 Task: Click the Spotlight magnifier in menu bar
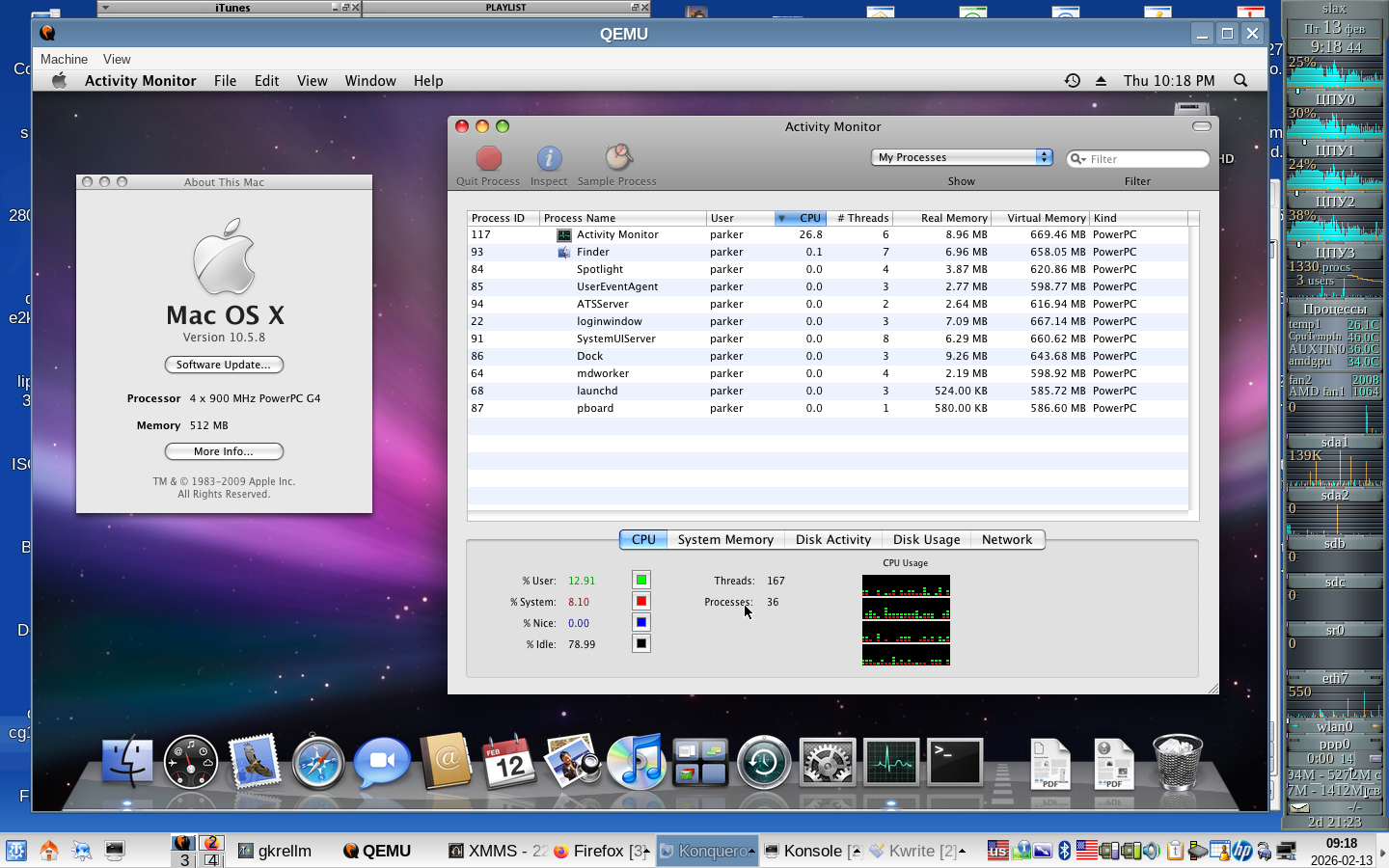pos(1240,81)
